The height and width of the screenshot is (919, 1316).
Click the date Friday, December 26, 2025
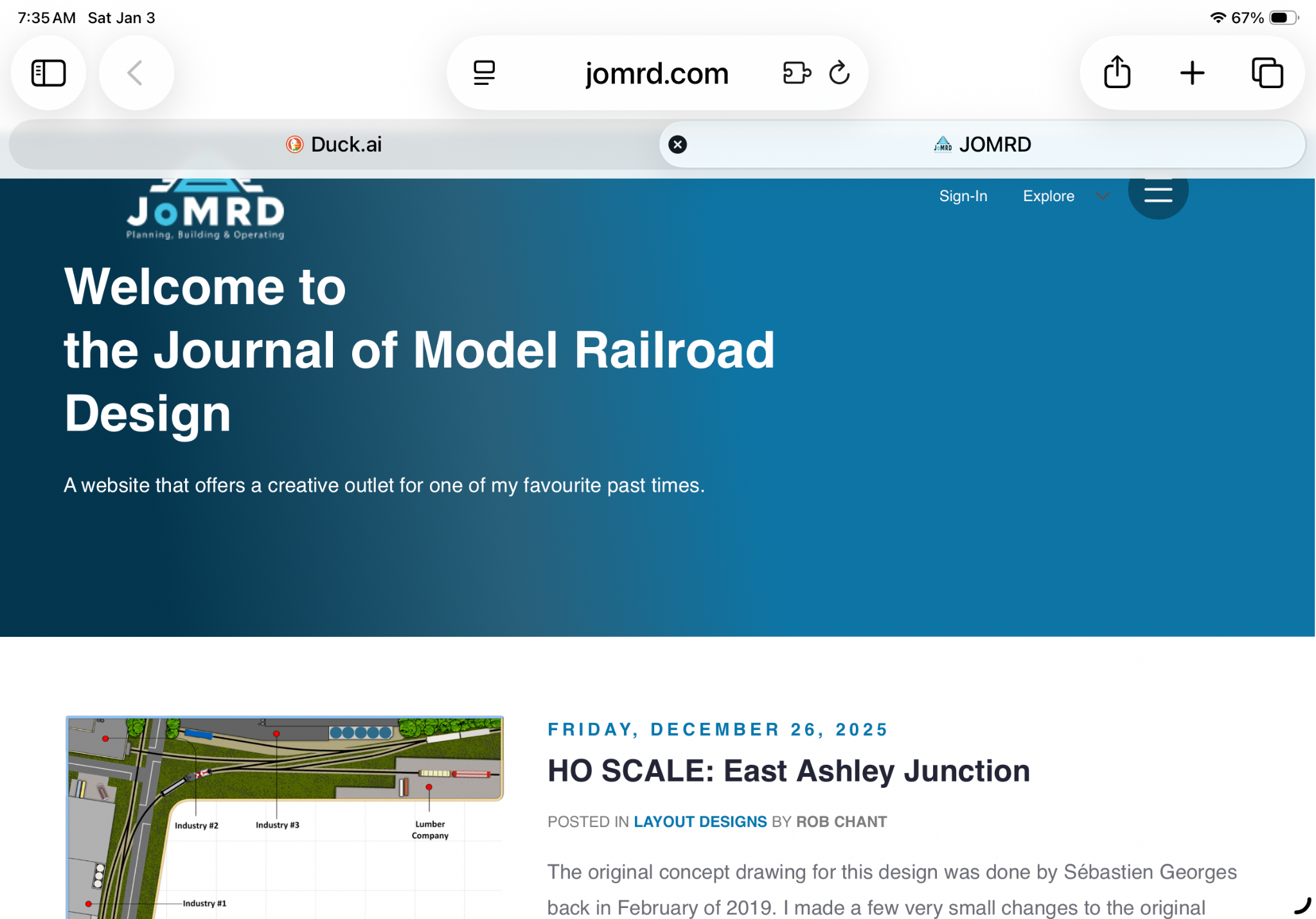click(717, 729)
